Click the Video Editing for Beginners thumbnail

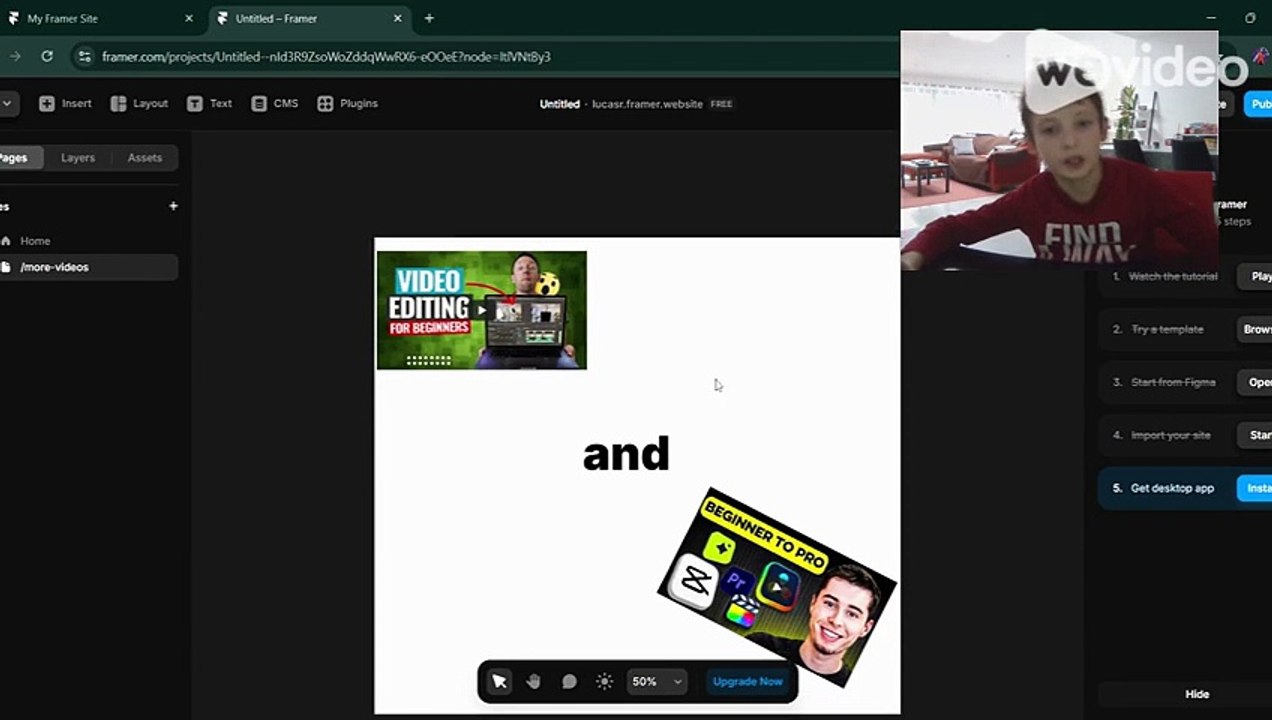pos(481,310)
